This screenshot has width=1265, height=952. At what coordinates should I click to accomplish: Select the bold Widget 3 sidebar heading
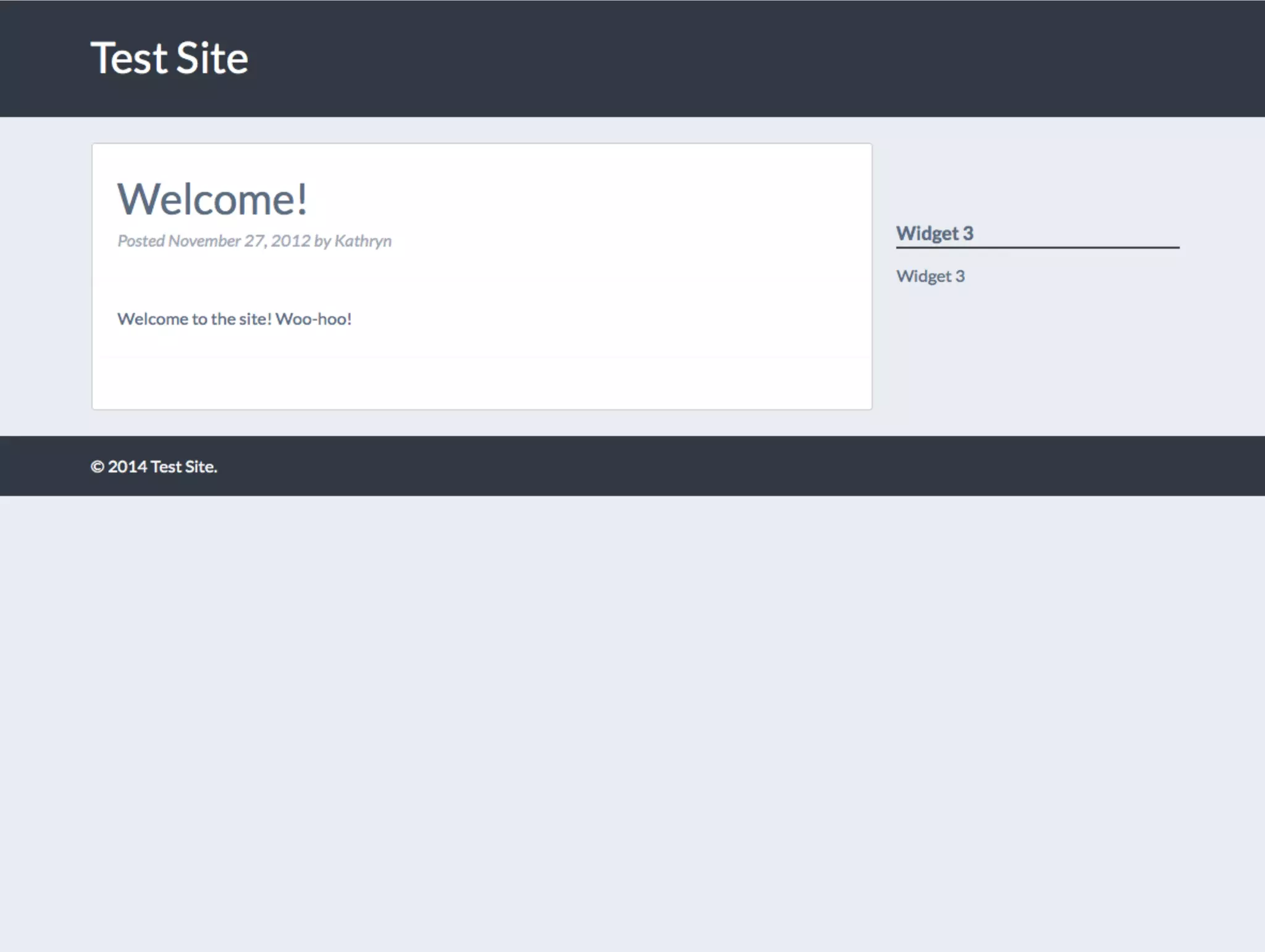tap(934, 233)
